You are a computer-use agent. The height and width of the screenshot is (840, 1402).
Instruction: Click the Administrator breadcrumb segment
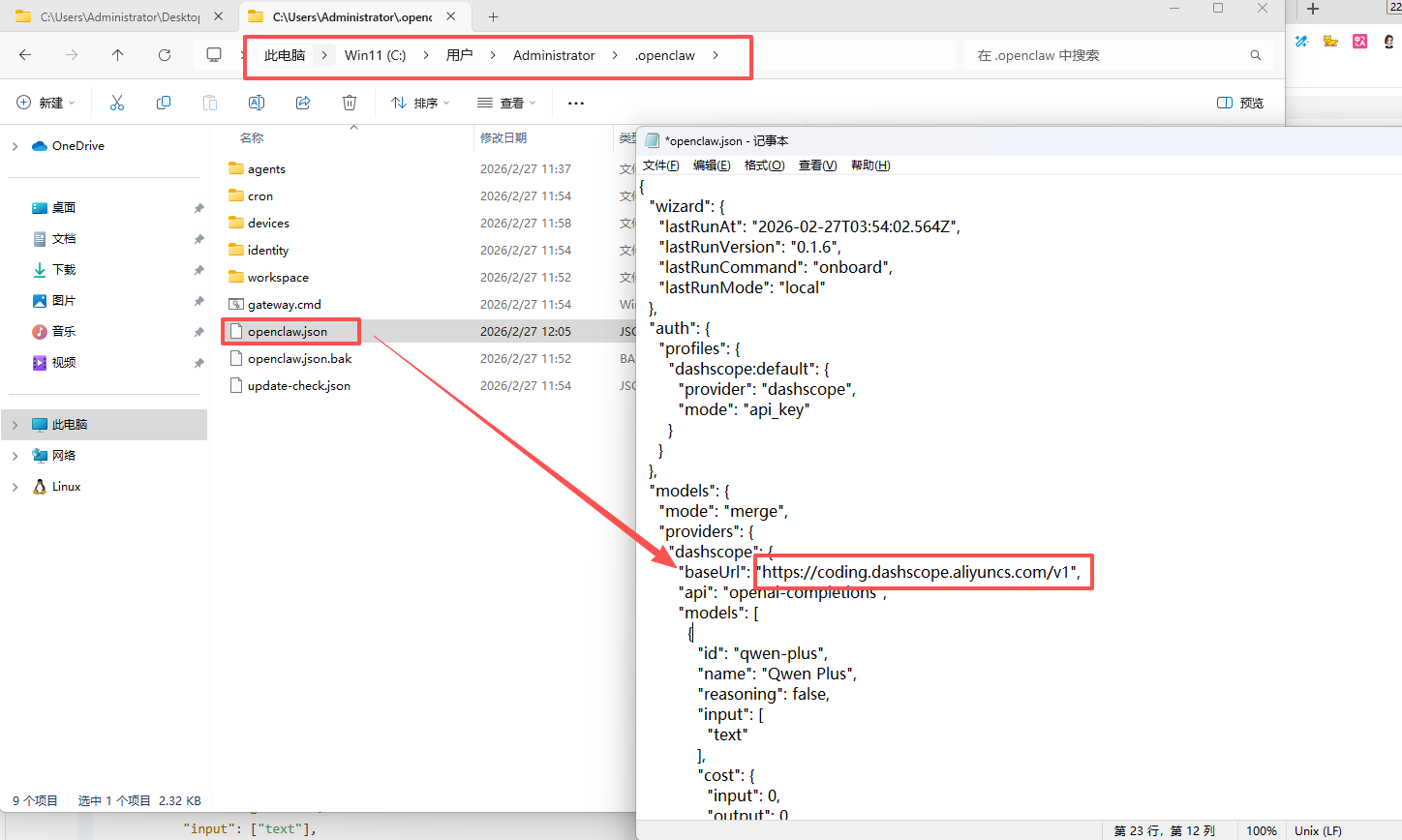(x=554, y=55)
